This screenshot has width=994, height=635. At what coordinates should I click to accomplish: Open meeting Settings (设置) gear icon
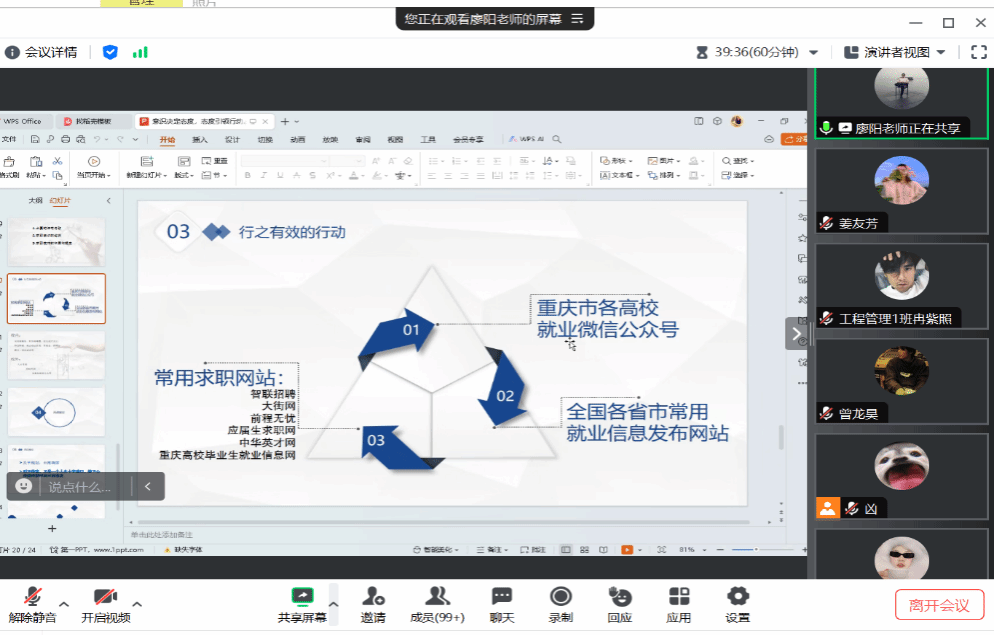(x=738, y=598)
